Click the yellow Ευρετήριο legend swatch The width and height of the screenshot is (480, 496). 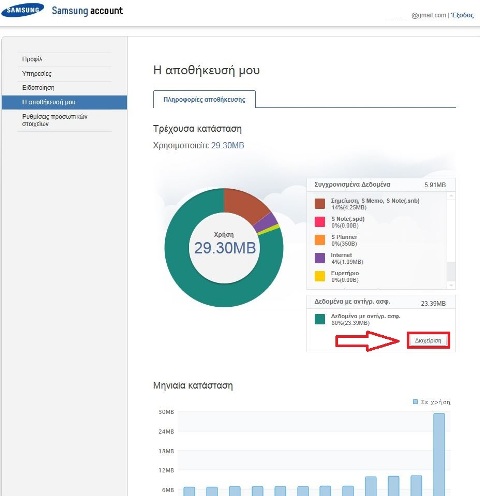(320, 276)
